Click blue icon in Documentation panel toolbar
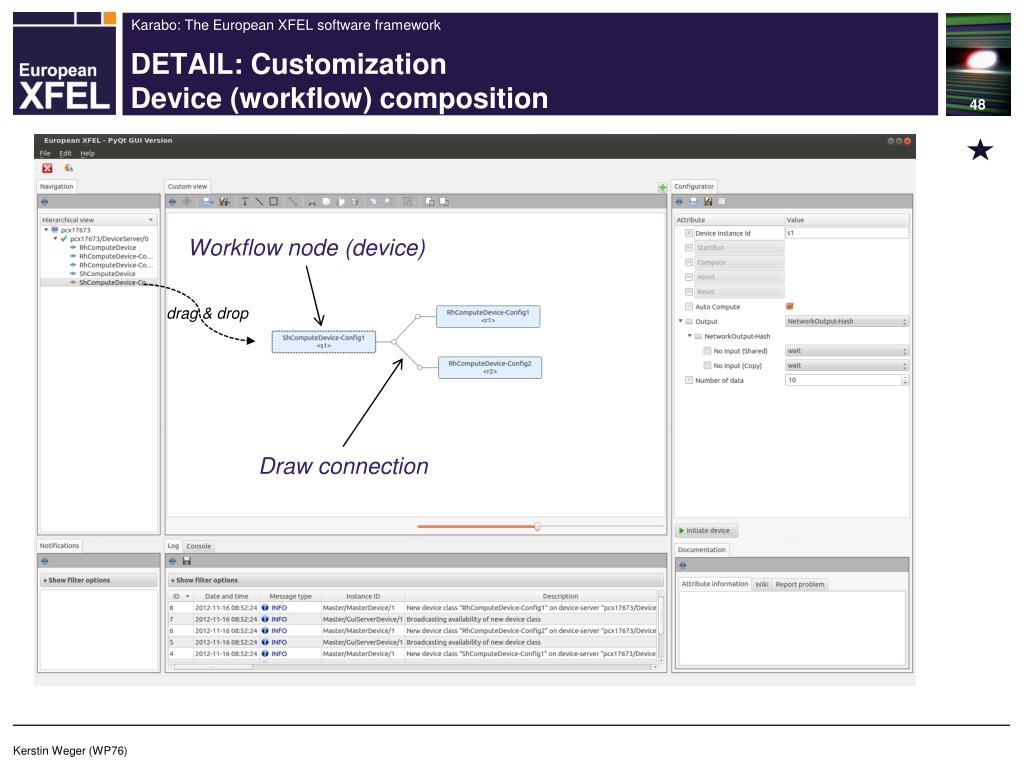The image size is (1024, 768). (682, 566)
